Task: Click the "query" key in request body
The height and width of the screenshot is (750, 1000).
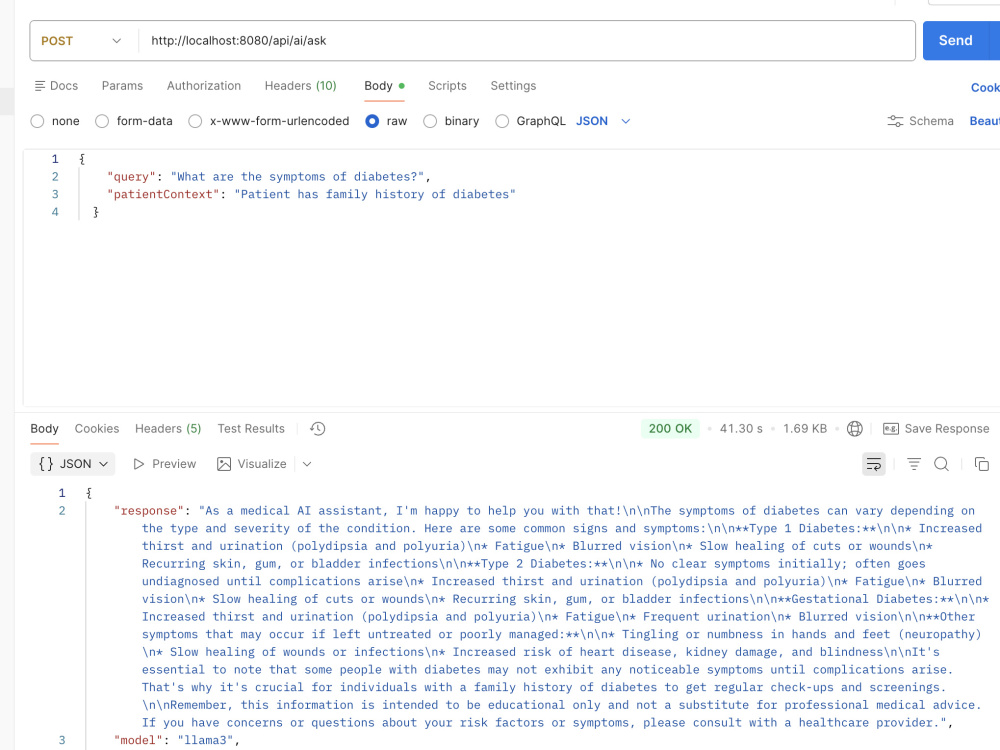Action: click(131, 177)
